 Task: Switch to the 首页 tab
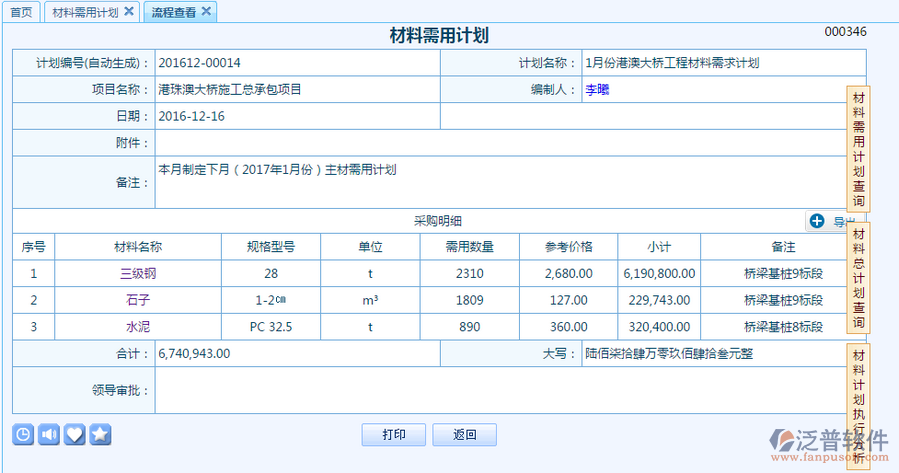21,12
